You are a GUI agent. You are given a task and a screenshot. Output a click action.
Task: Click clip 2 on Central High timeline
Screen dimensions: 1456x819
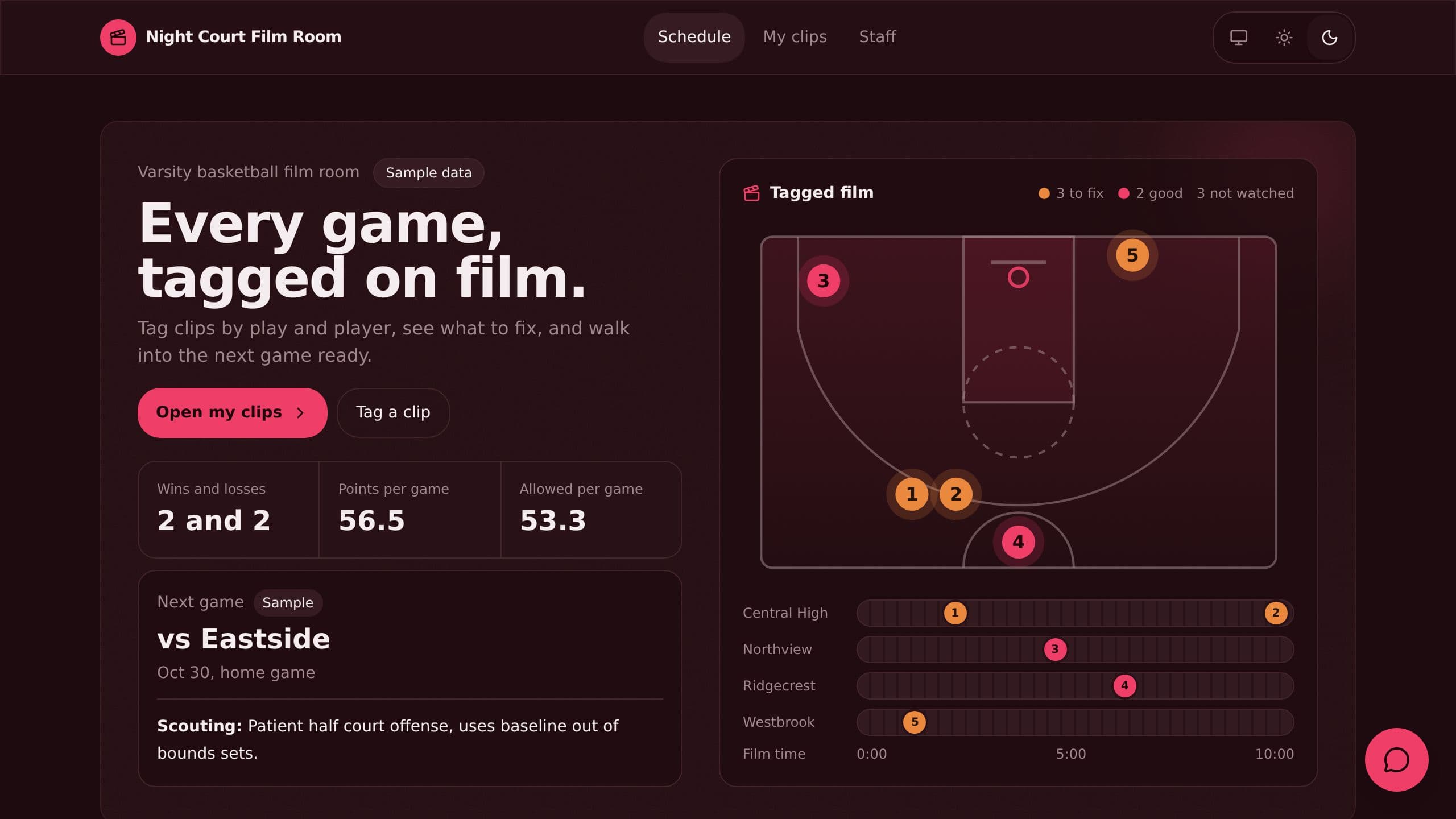tap(1276, 613)
